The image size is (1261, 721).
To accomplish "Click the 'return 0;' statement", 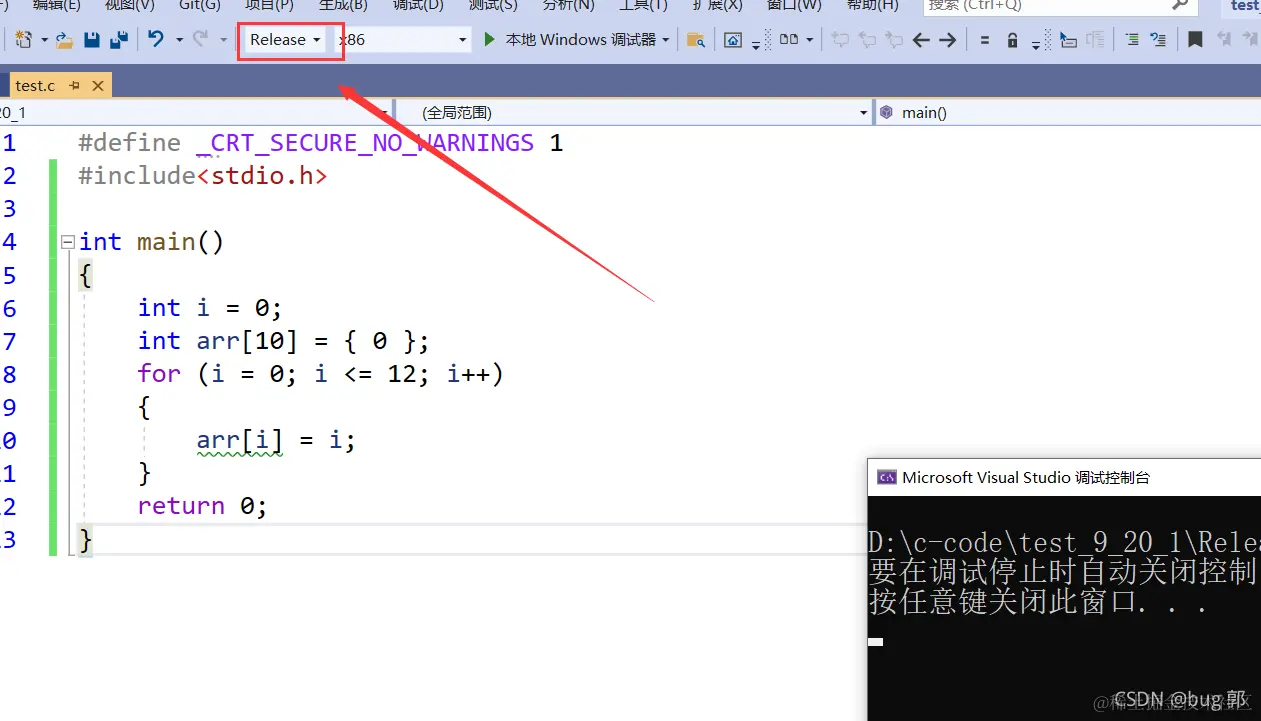I will coord(202,506).
